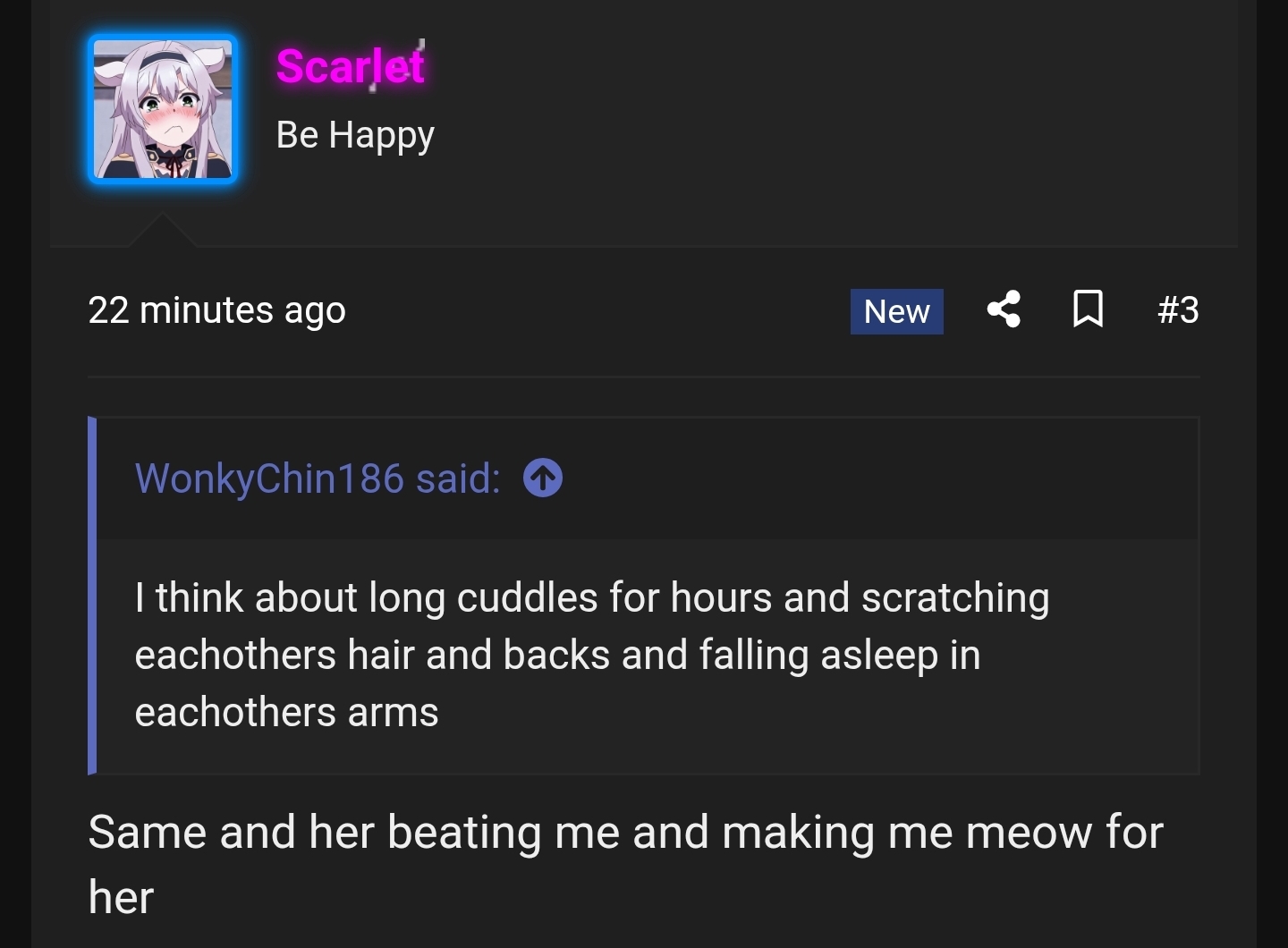Click the 'Be Happy' user title
This screenshot has width=1288, height=948.
tap(355, 135)
